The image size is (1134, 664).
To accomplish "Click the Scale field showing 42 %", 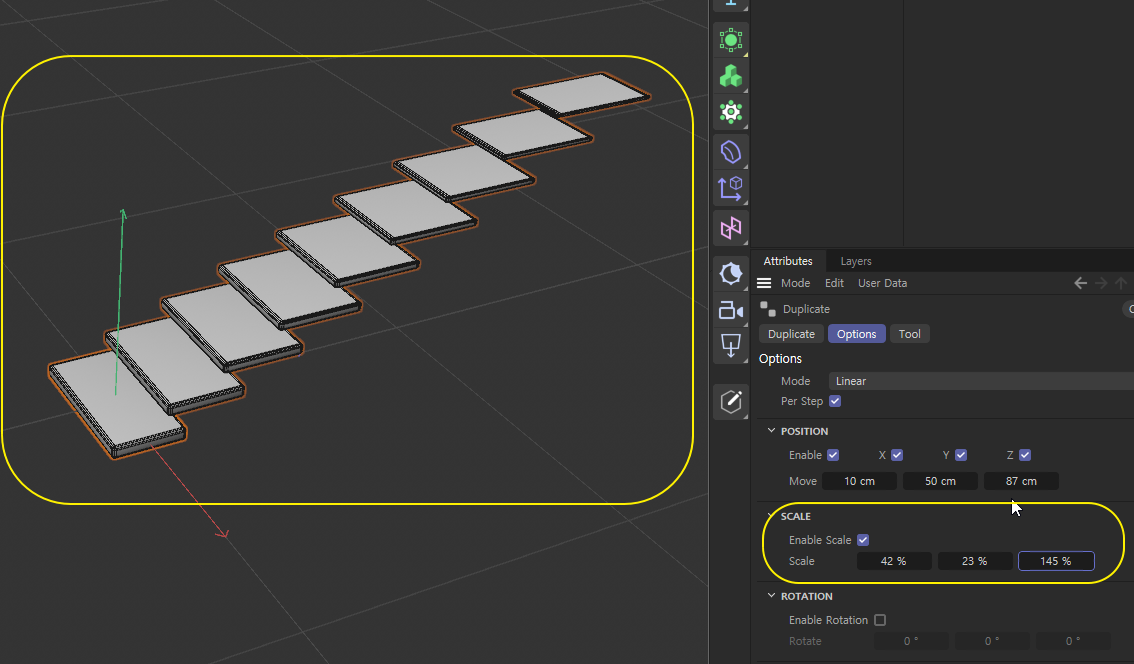I will pos(894,561).
